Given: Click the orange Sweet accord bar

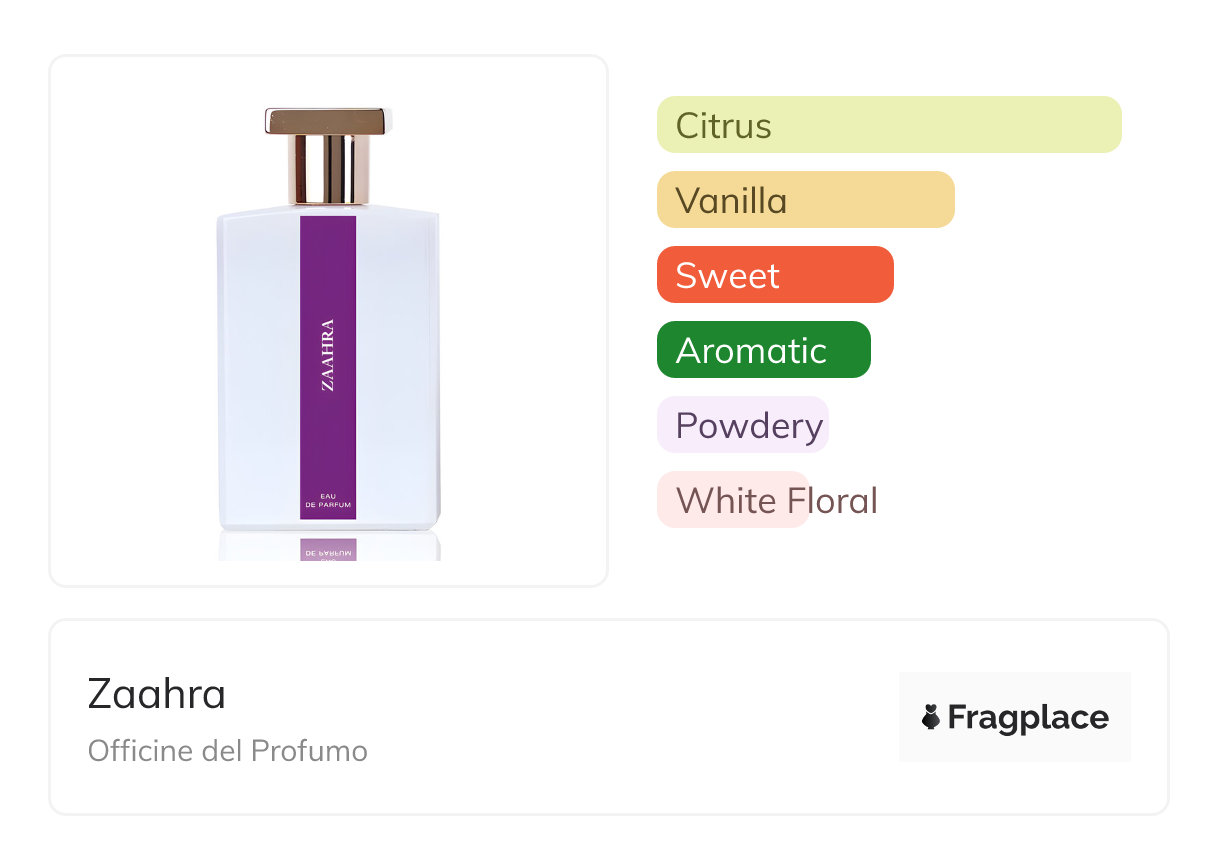Looking at the screenshot, I should point(774,275).
